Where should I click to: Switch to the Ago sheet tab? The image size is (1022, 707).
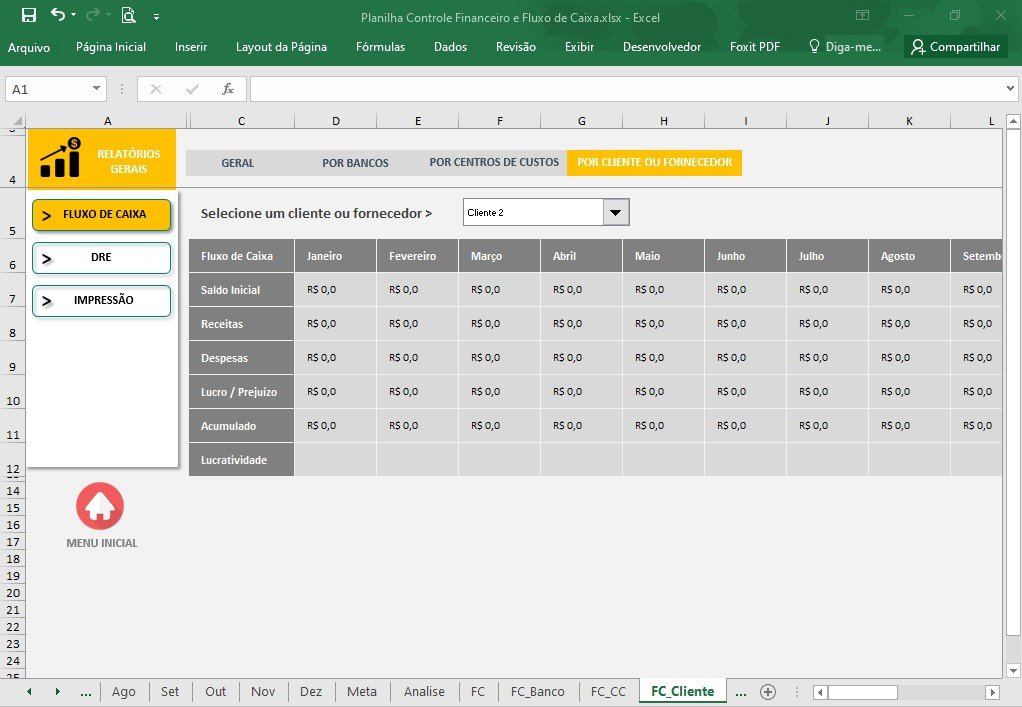(124, 691)
